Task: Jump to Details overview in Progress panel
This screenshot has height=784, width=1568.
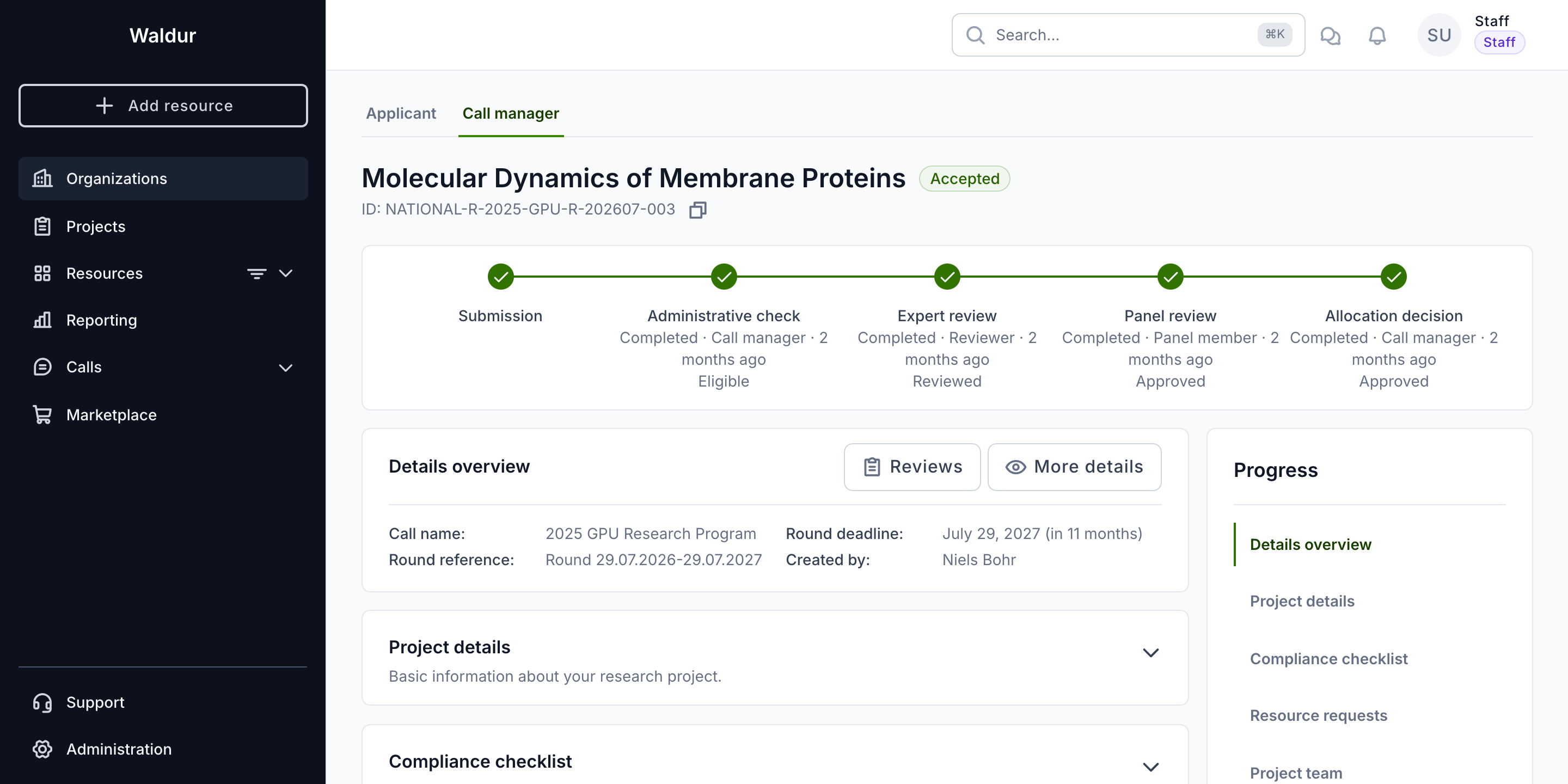Action: pyautogui.click(x=1310, y=544)
